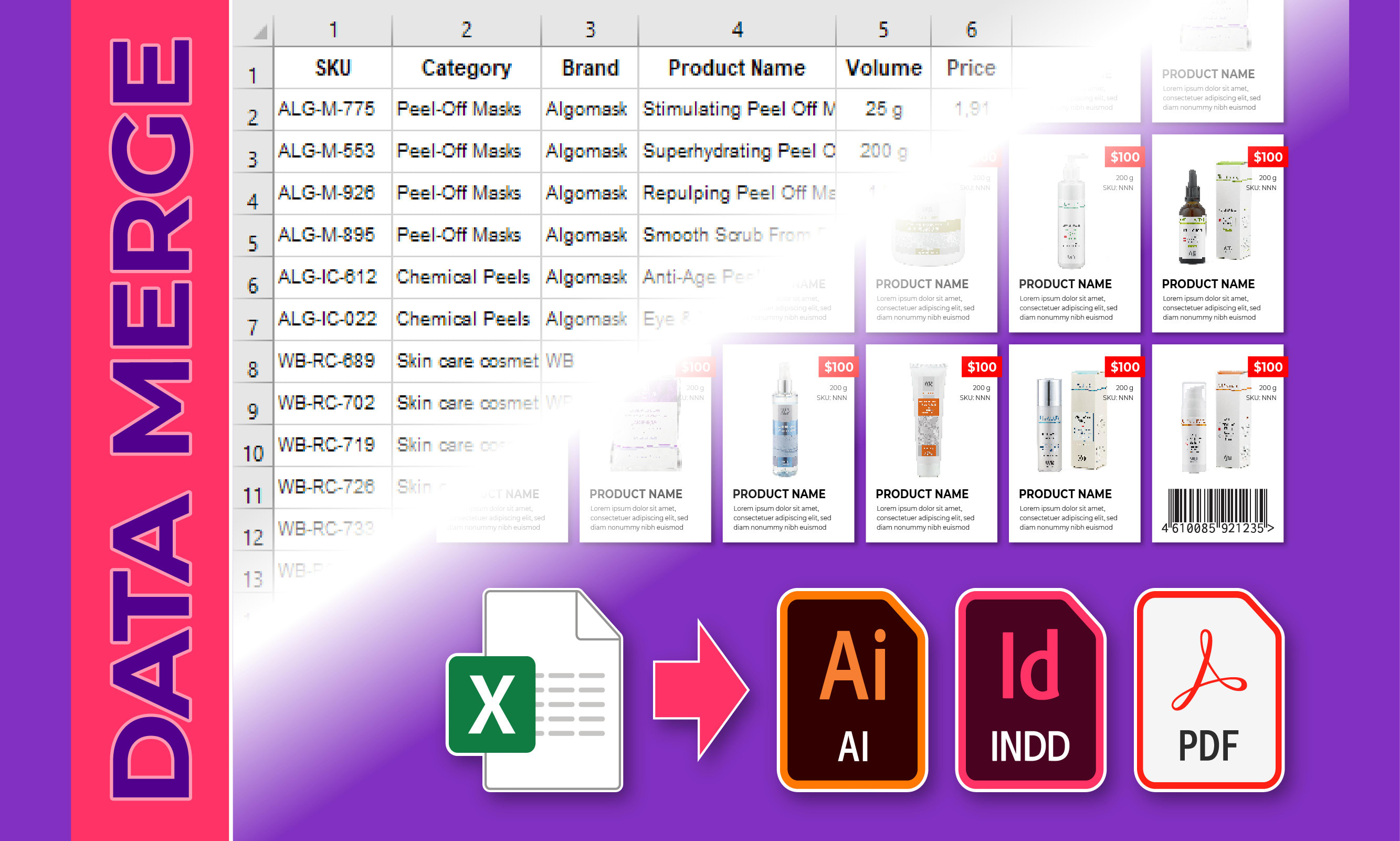Screen dimensions: 1400x841
Task: Click cell containing SKU ALG-M-775
Action: (x=327, y=109)
